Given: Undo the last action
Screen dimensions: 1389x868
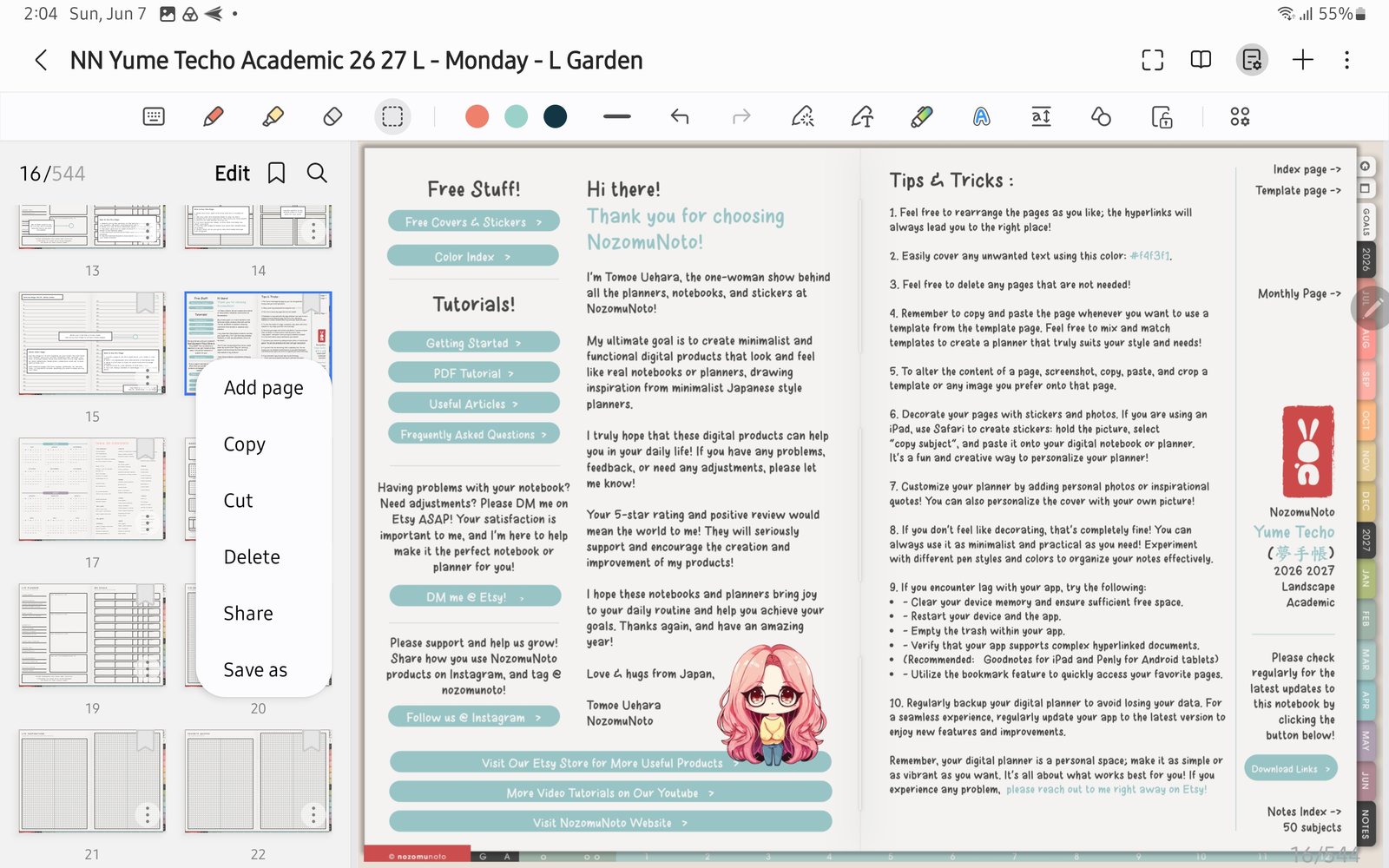Looking at the screenshot, I should pos(680,116).
